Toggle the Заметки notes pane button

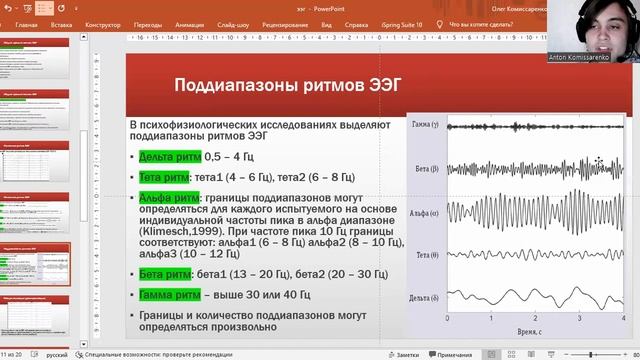404,355
